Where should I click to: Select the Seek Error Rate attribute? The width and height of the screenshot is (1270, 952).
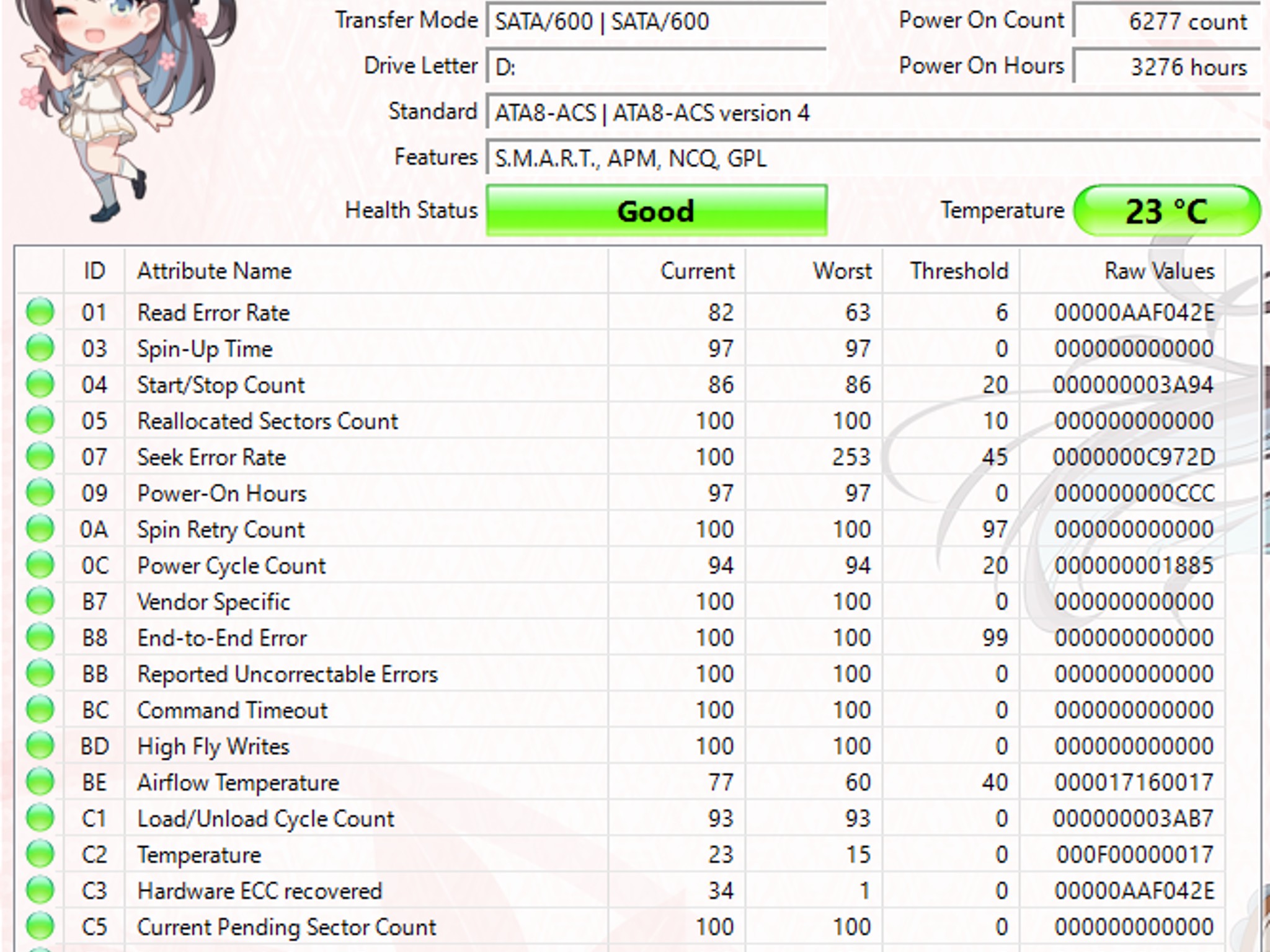[211, 457]
